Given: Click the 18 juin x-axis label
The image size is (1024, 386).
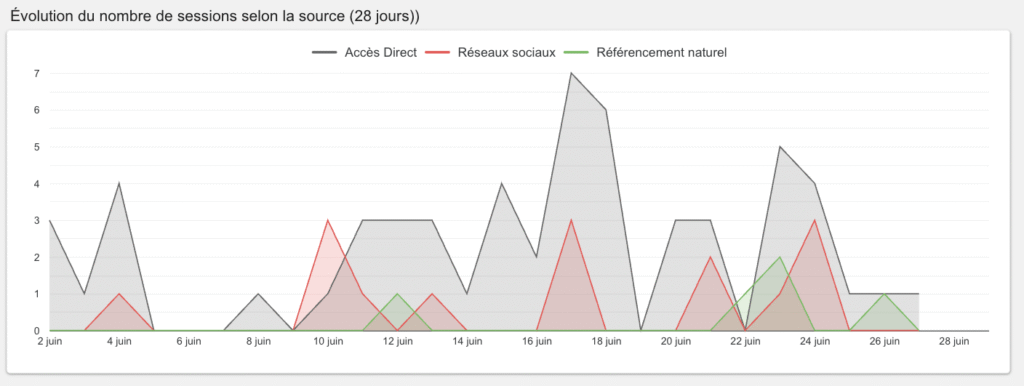Looking at the screenshot, I should 606,341.
